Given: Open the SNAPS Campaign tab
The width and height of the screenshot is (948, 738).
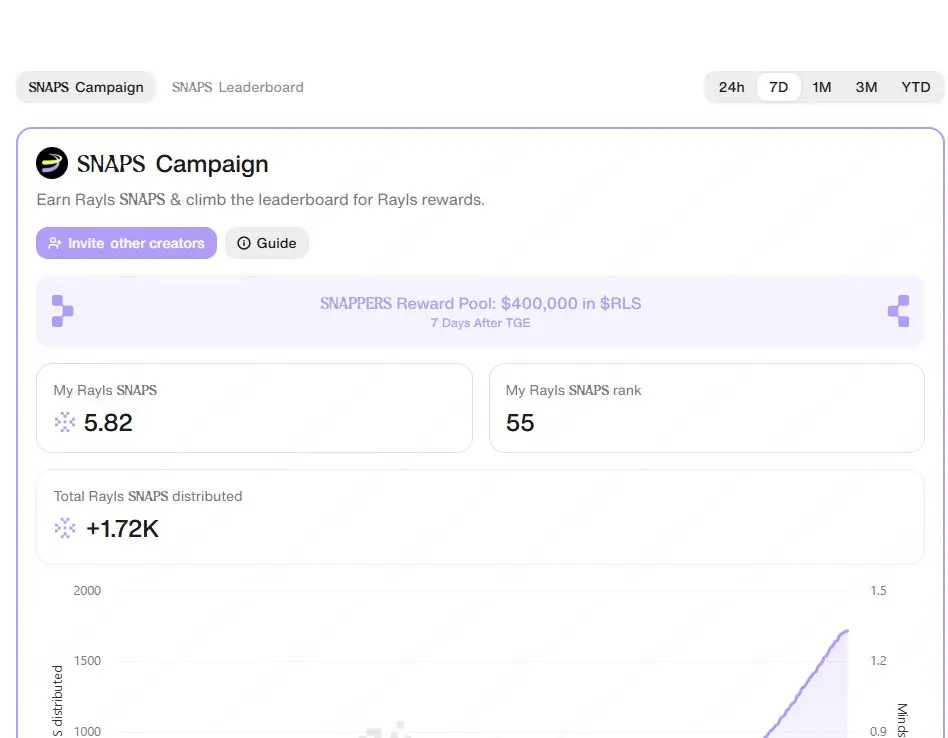Looking at the screenshot, I should coord(86,87).
